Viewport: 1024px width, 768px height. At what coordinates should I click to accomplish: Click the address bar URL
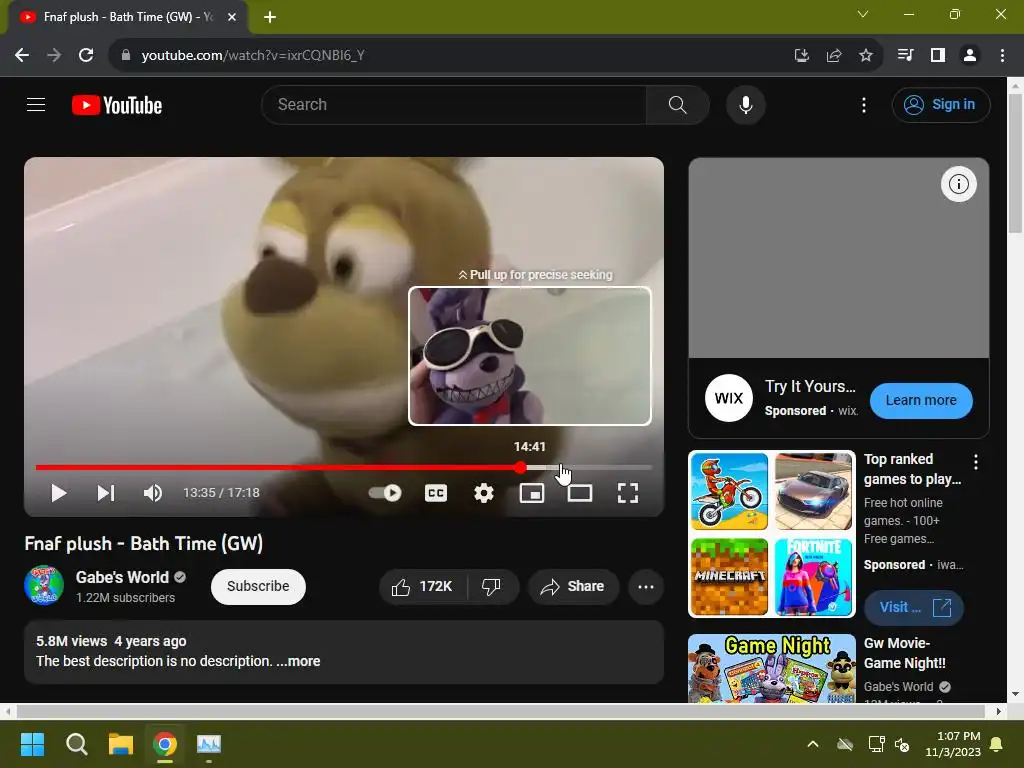point(253,56)
